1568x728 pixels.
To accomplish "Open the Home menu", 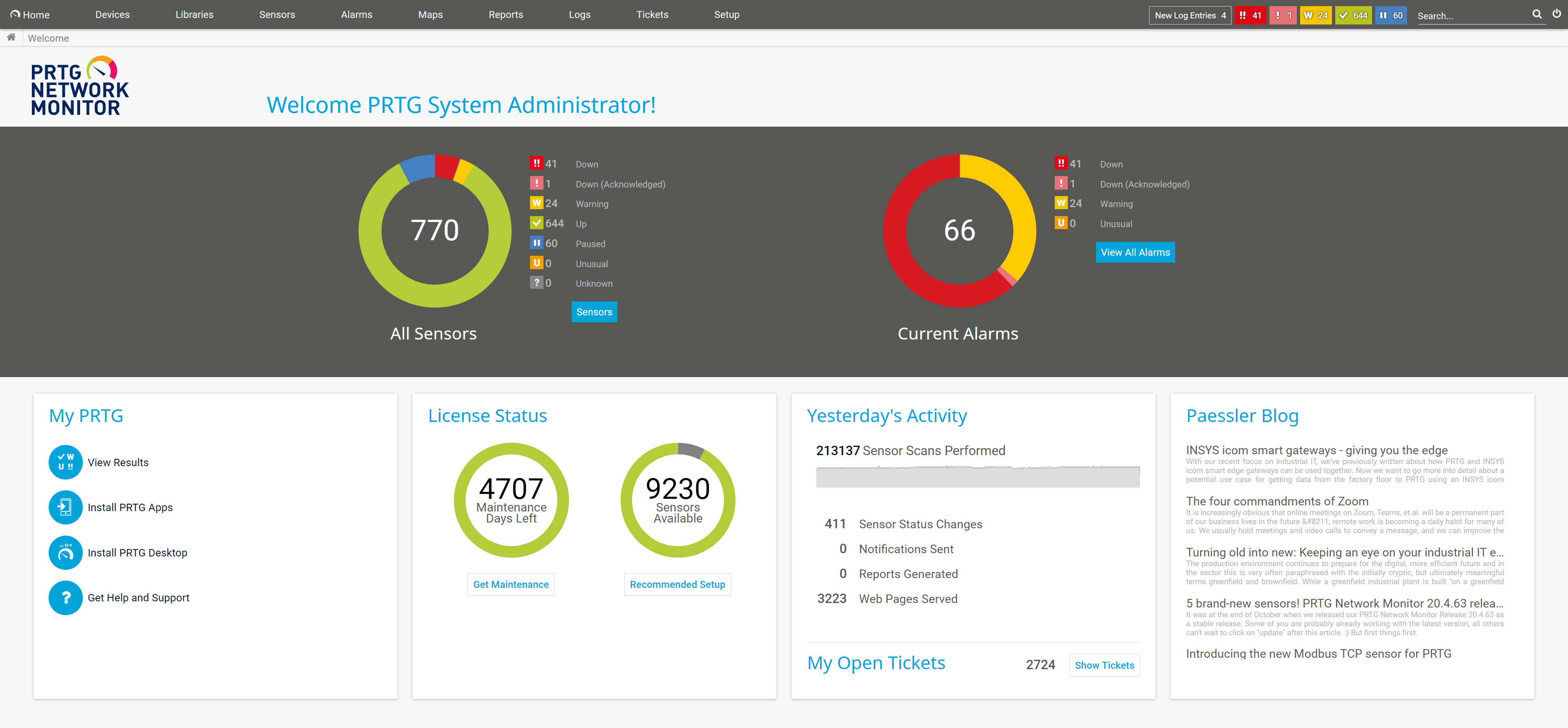I will pyautogui.click(x=30, y=15).
